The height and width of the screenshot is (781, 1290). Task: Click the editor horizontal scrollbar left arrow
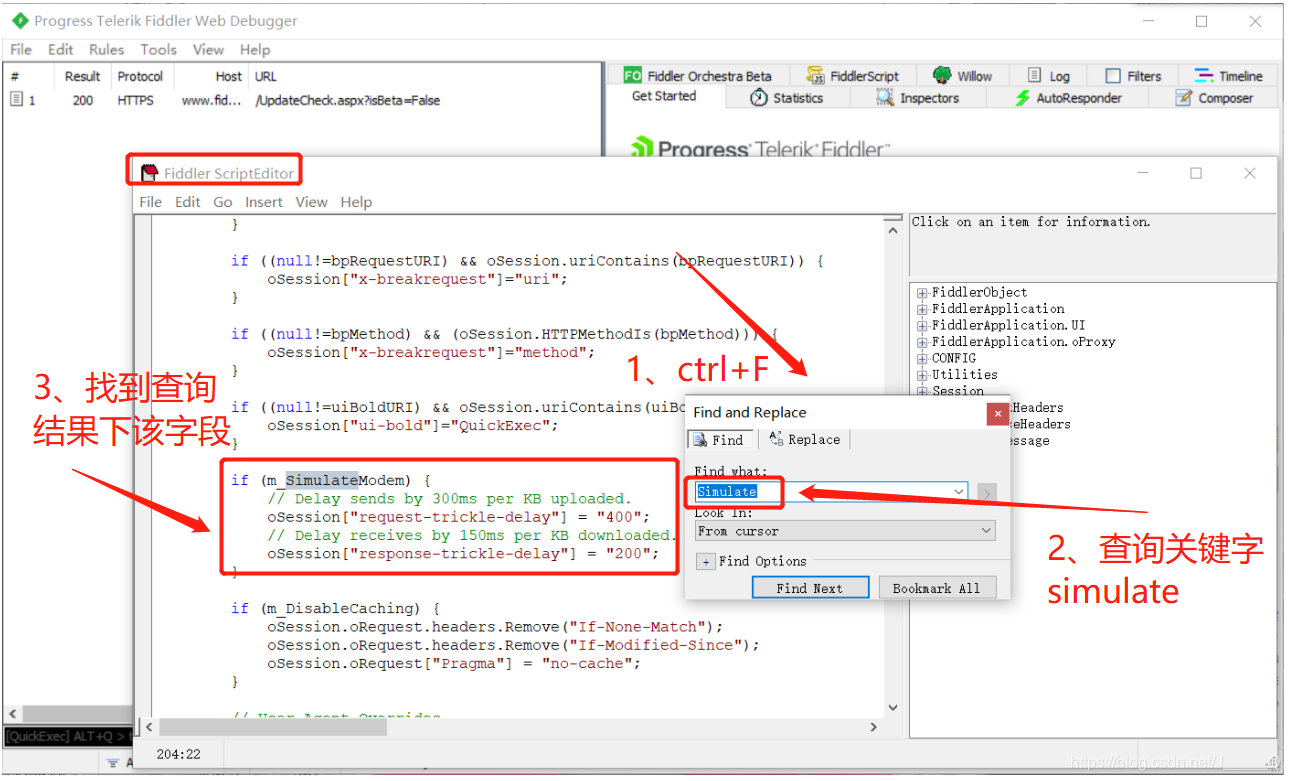[x=148, y=728]
